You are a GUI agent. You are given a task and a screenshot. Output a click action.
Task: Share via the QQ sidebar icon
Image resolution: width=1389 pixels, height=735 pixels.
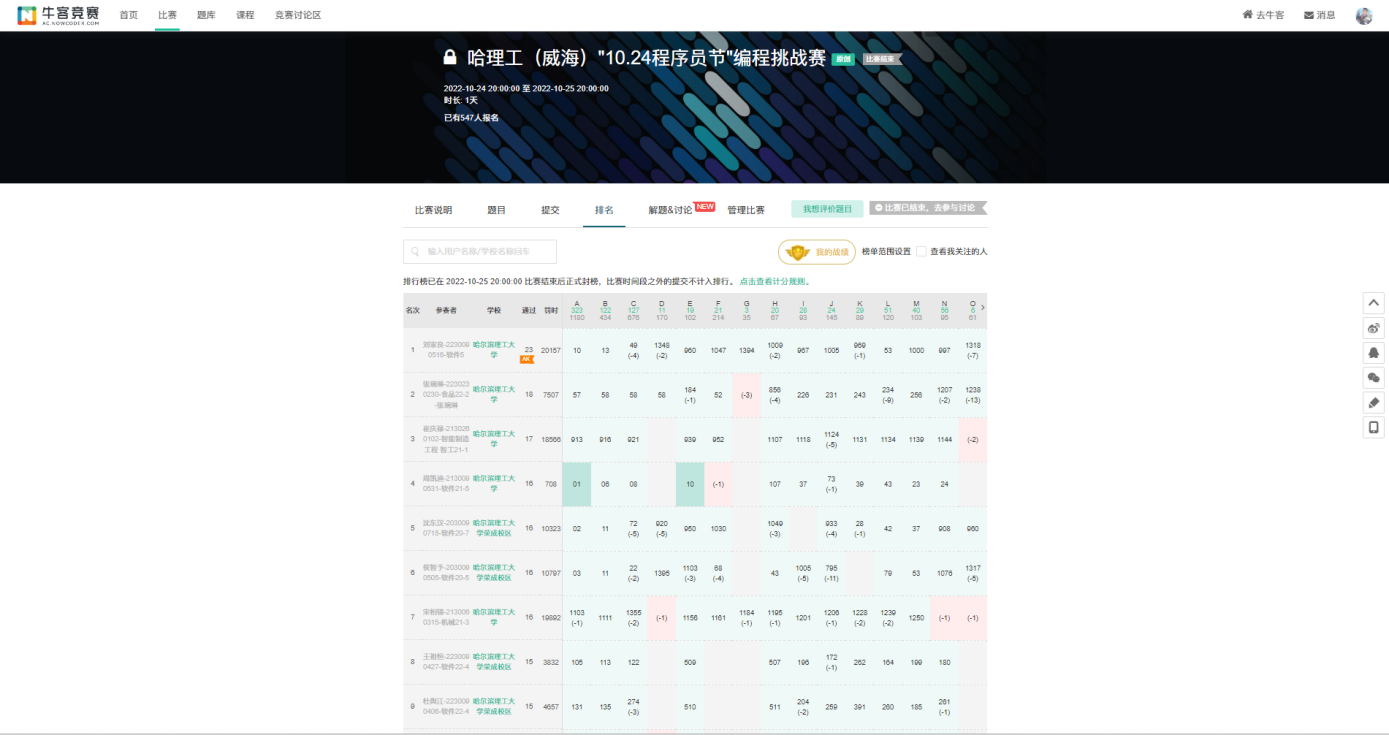click(x=1373, y=353)
